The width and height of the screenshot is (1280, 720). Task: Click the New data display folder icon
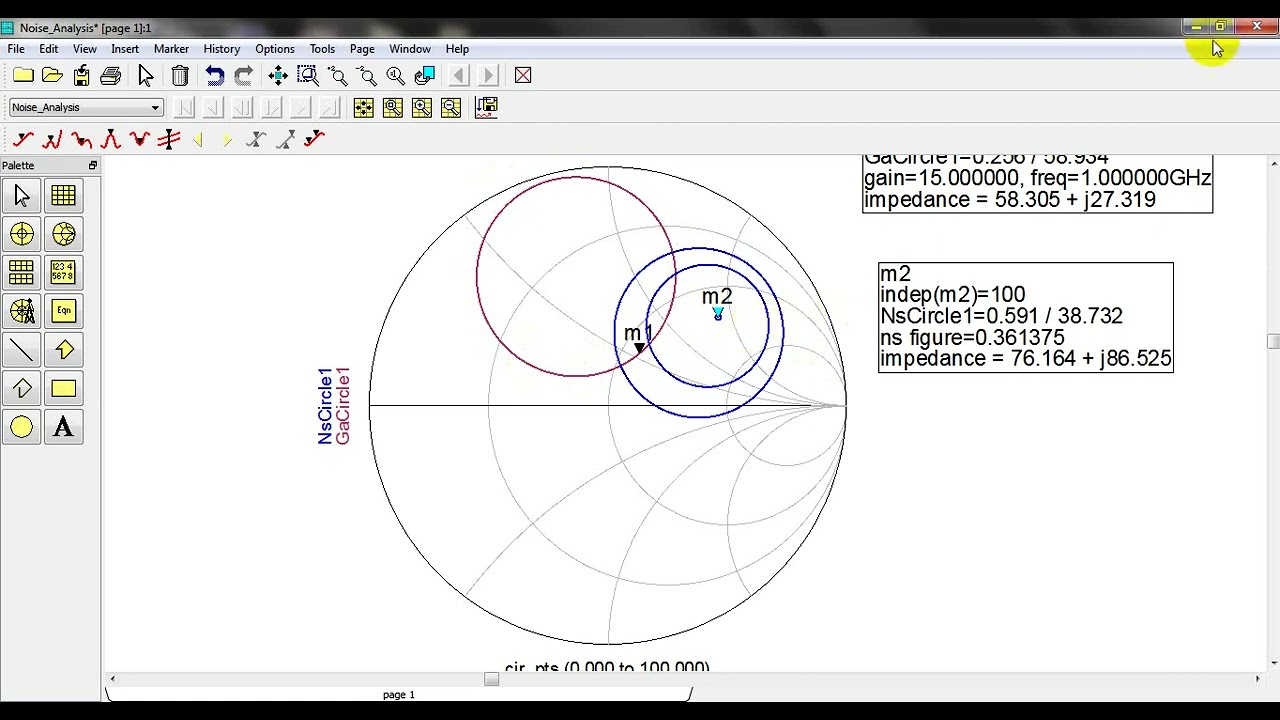click(x=23, y=76)
